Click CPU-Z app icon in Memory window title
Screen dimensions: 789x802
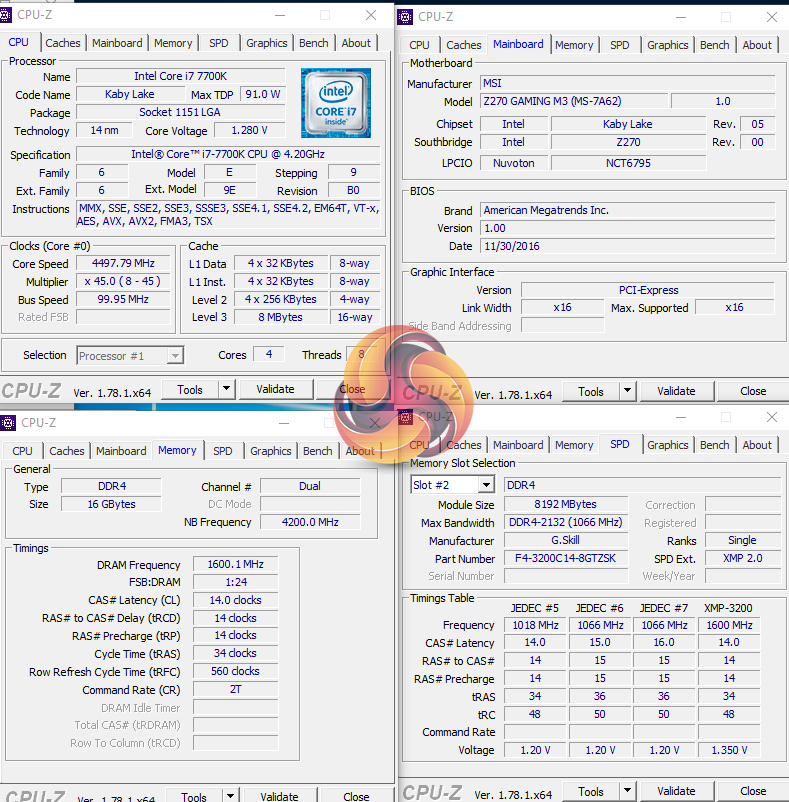pos(8,423)
